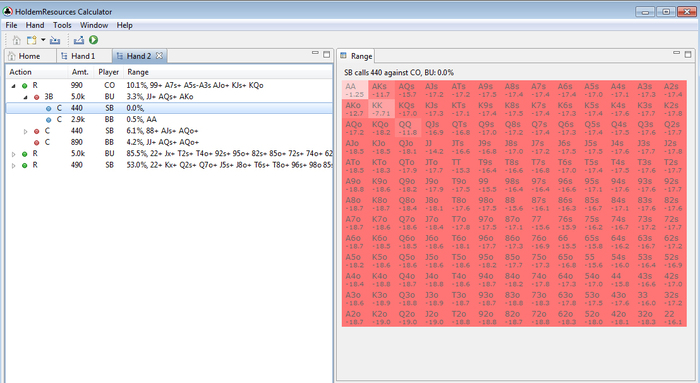The height and width of the screenshot is (383, 700).
Task: Click the A2o cell in the range grid
Action: [355, 317]
